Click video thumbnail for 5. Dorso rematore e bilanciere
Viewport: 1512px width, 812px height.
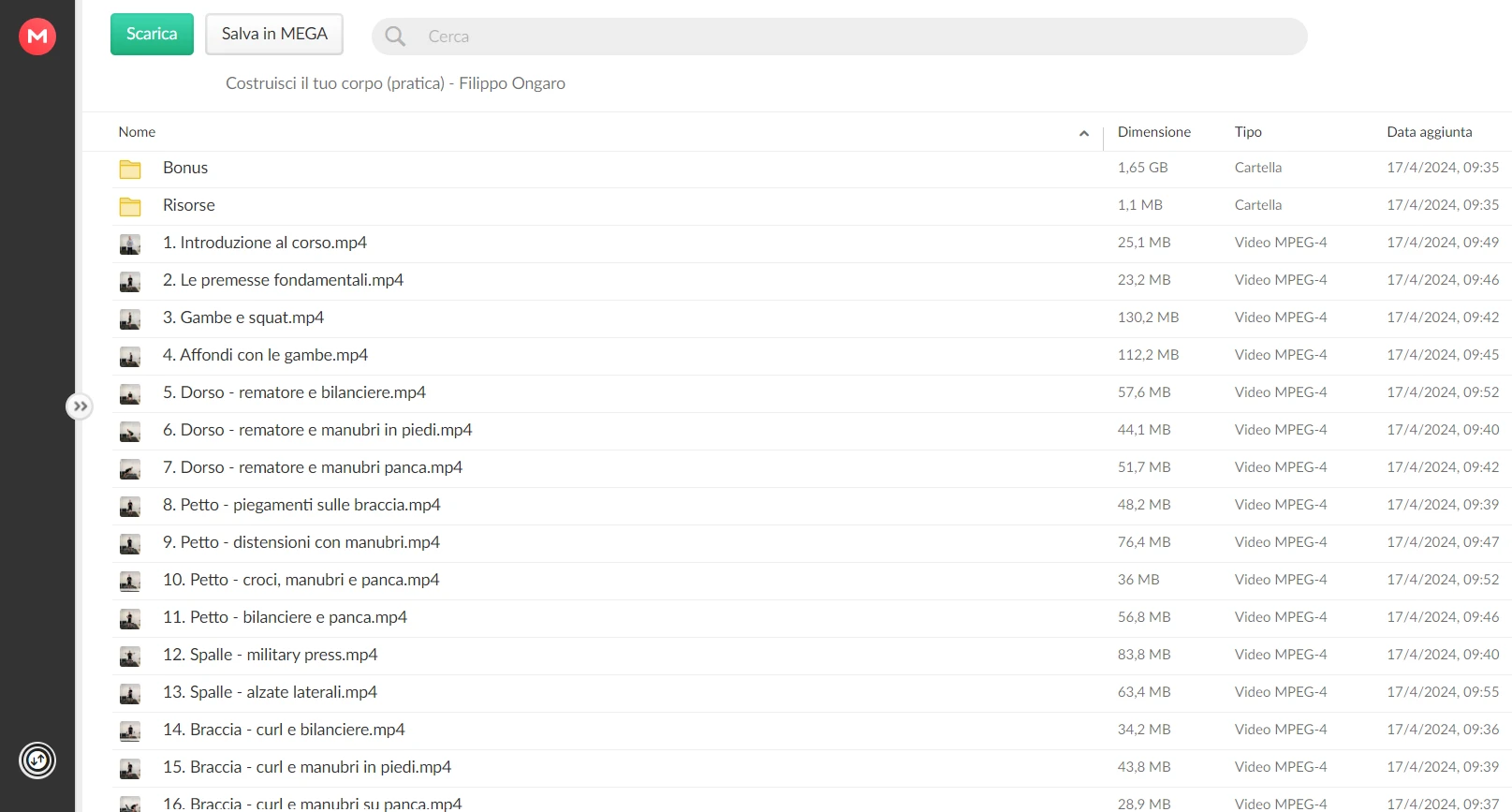point(130,393)
